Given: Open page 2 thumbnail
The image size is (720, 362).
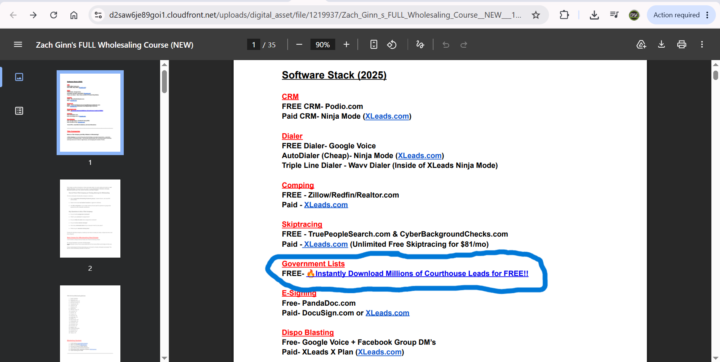Looking at the screenshot, I should (x=90, y=218).
